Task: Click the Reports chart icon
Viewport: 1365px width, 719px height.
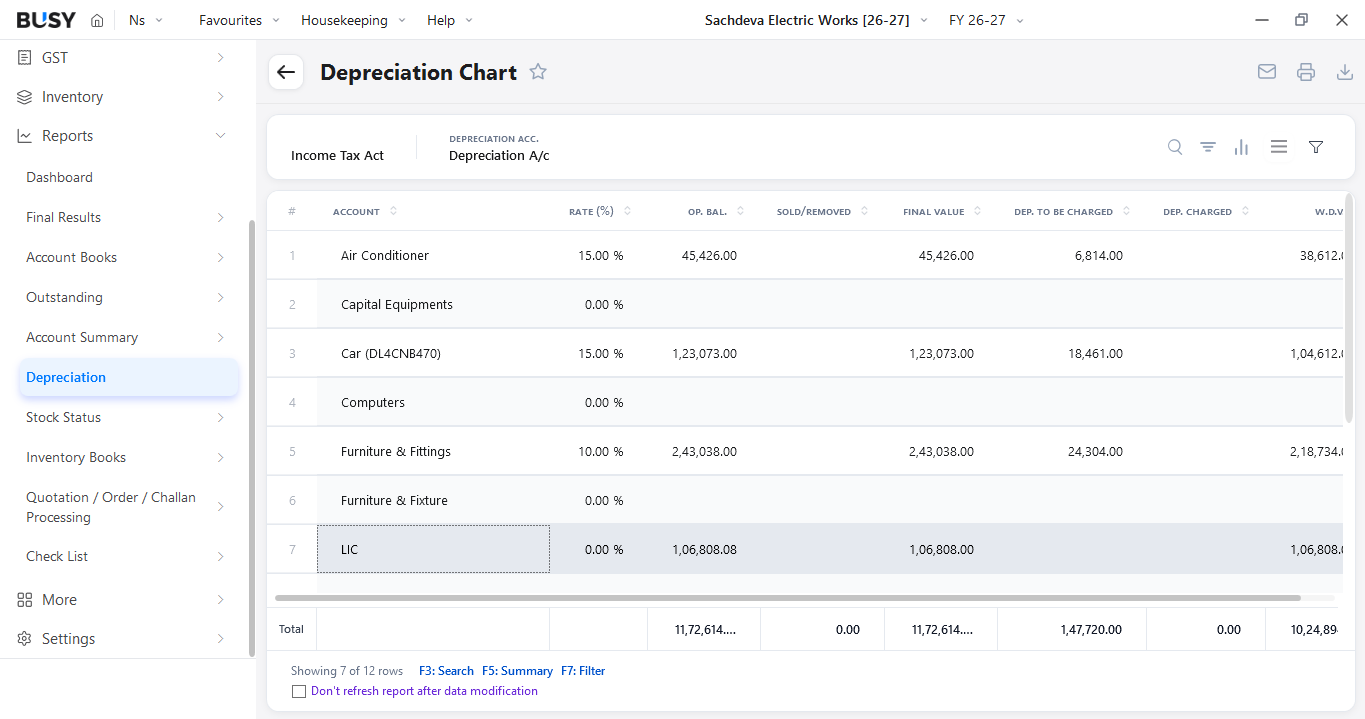Action: coord(25,136)
